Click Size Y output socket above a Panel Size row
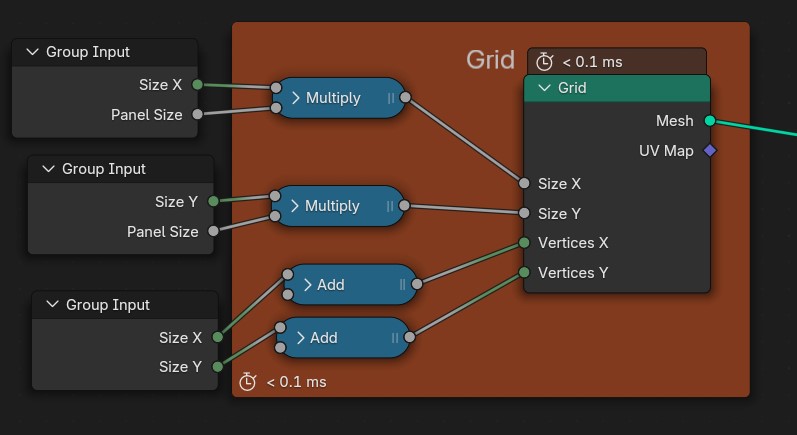Image resolution: width=797 pixels, height=435 pixels. (213, 201)
